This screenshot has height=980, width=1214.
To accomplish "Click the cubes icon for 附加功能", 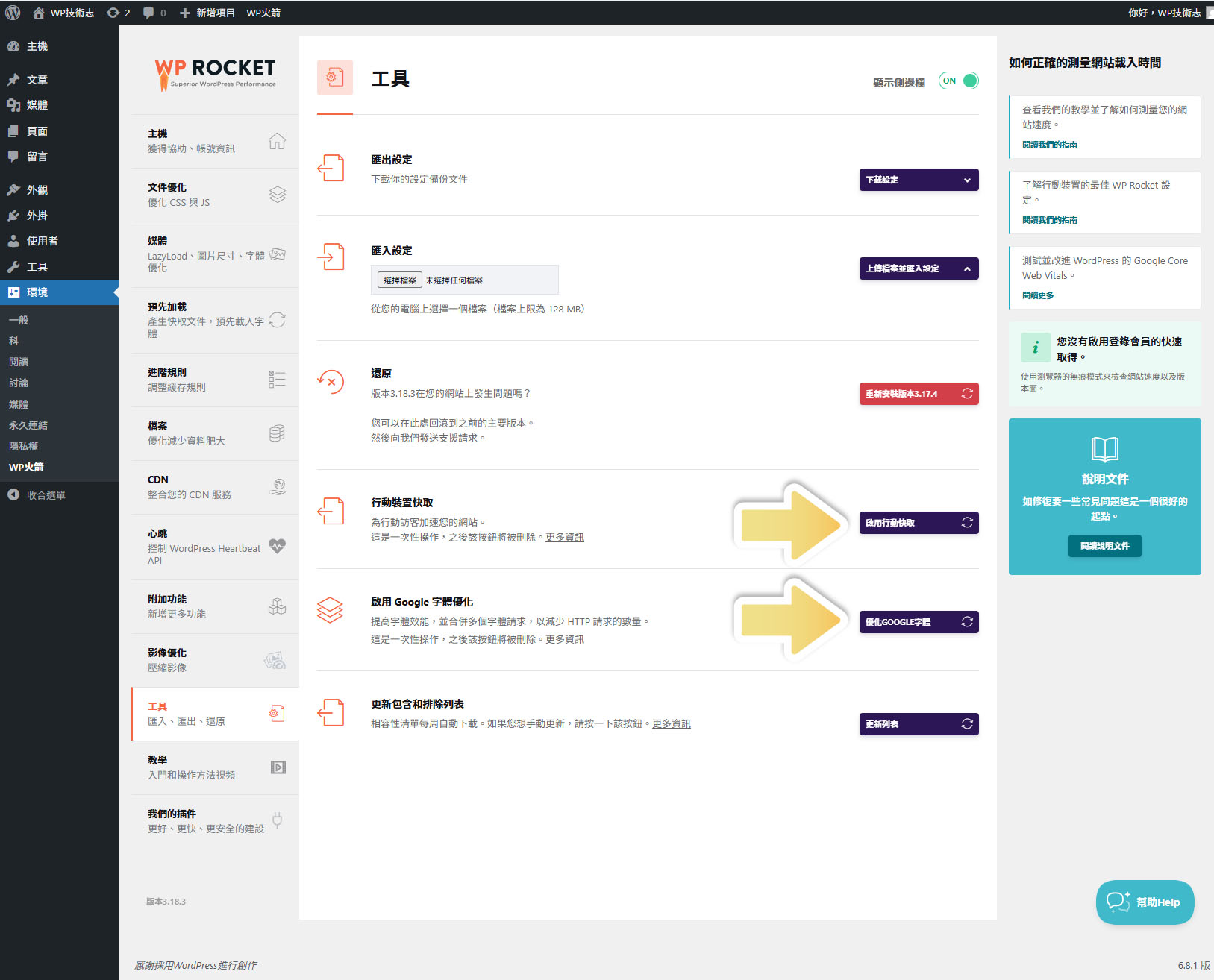I will 277,606.
